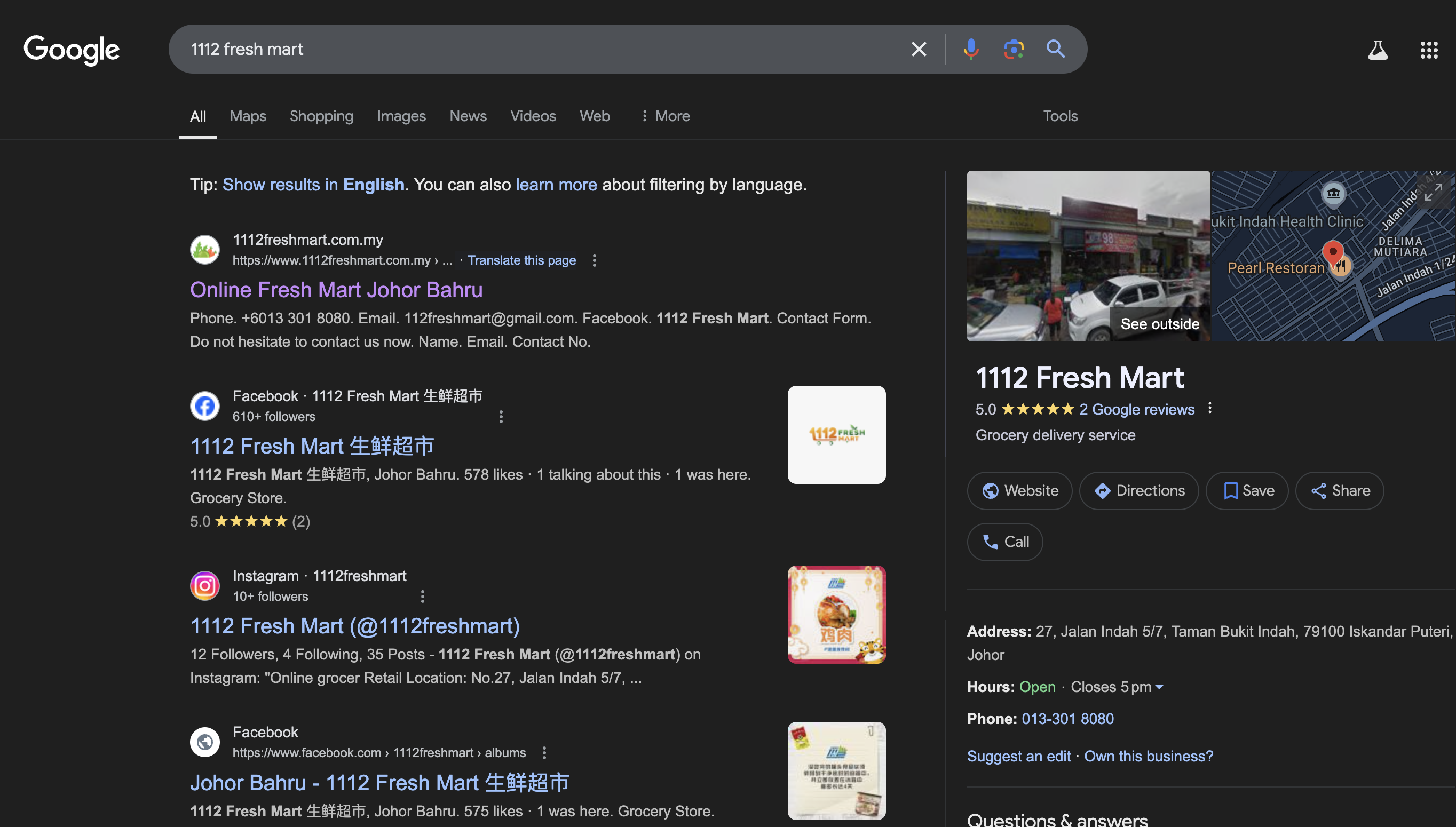
Task: Click the magnifying glass search icon
Action: tap(1056, 50)
